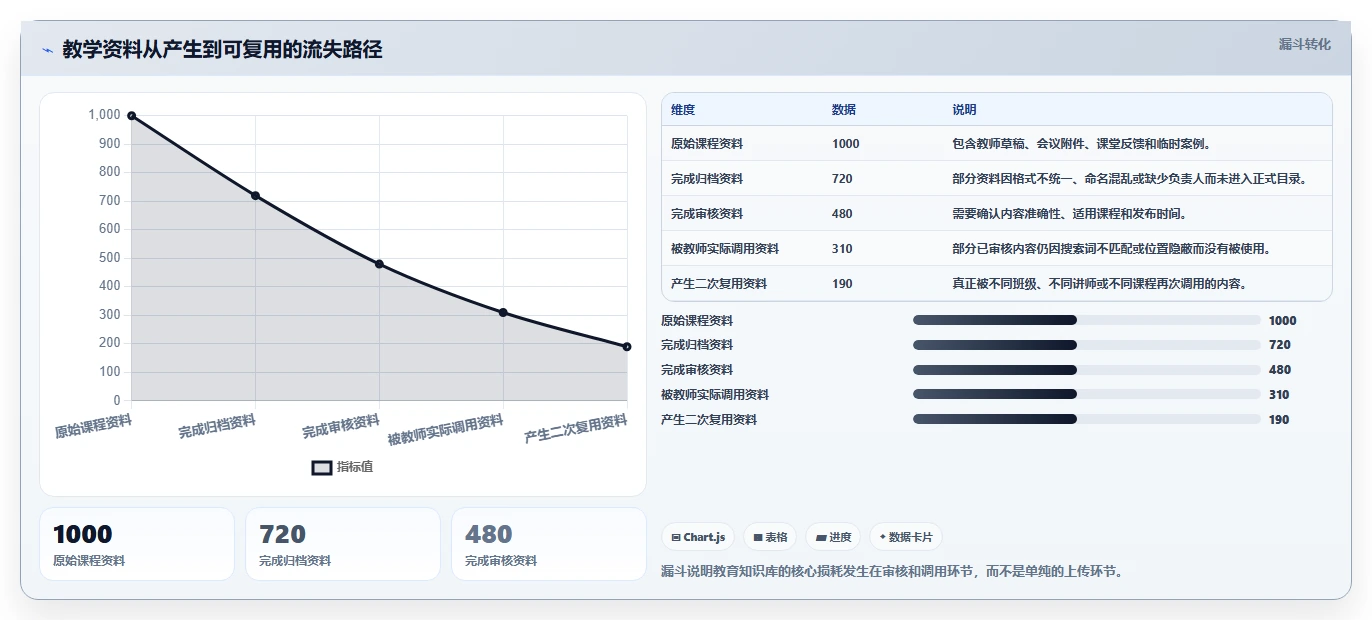The image size is (1372, 620).
Task: Click the 被教师实际调用资料 label in the progress list
Action: point(715,395)
